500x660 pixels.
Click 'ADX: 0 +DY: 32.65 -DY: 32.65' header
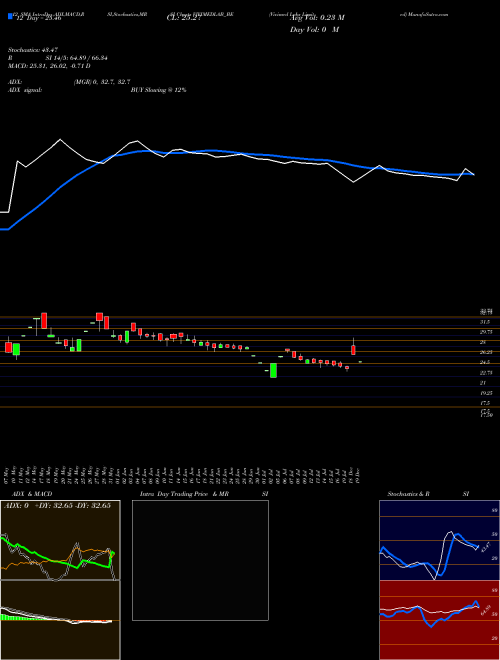click(57, 506)
